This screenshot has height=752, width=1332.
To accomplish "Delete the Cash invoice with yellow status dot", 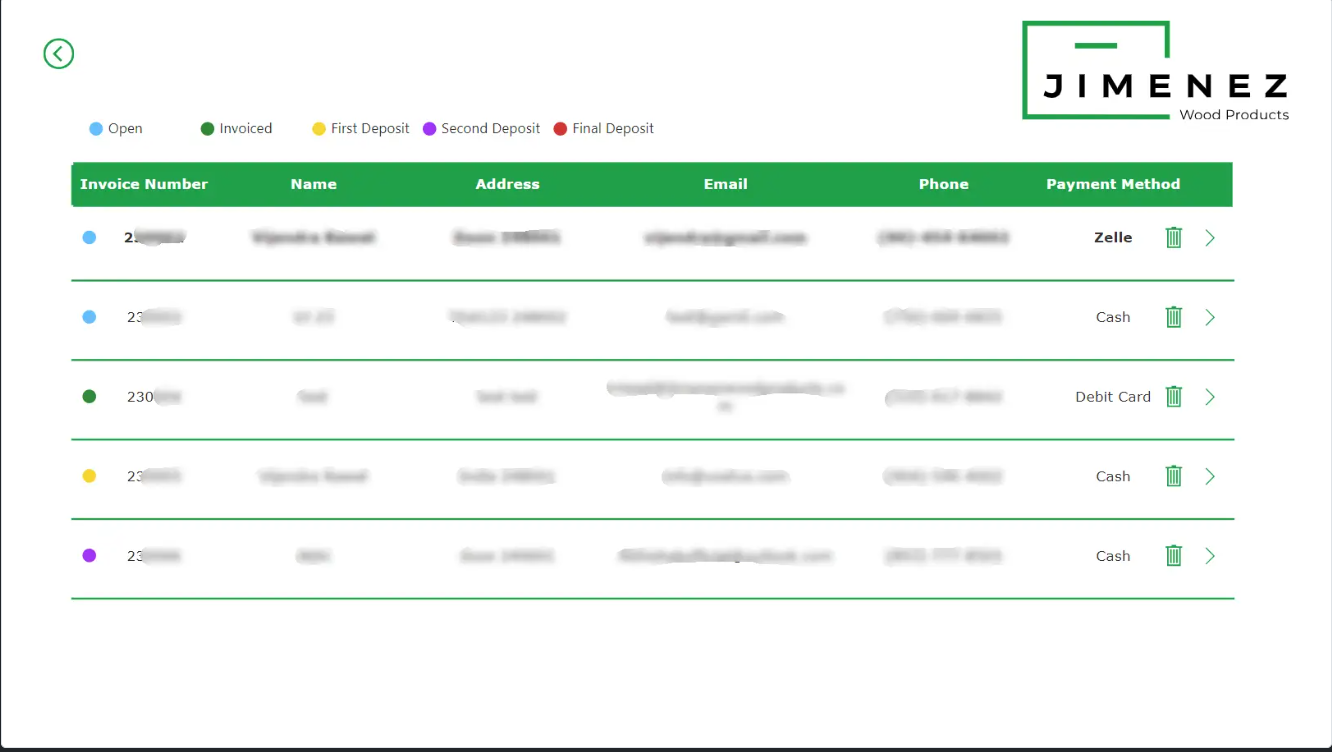I will 1174,476.
